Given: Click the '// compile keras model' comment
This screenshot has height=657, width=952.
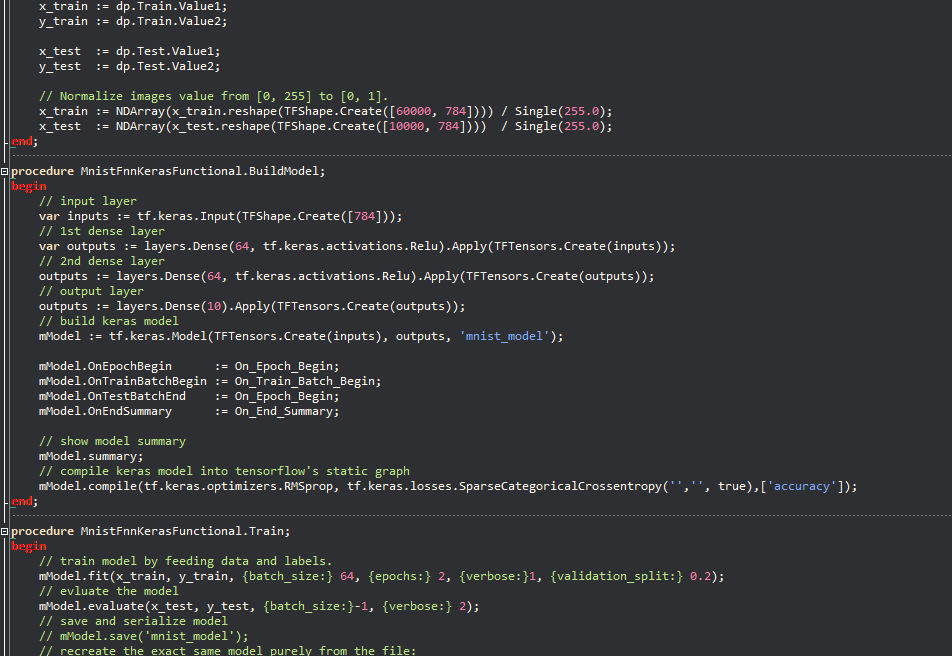Looking at the screenshot, I should (224, 471).
